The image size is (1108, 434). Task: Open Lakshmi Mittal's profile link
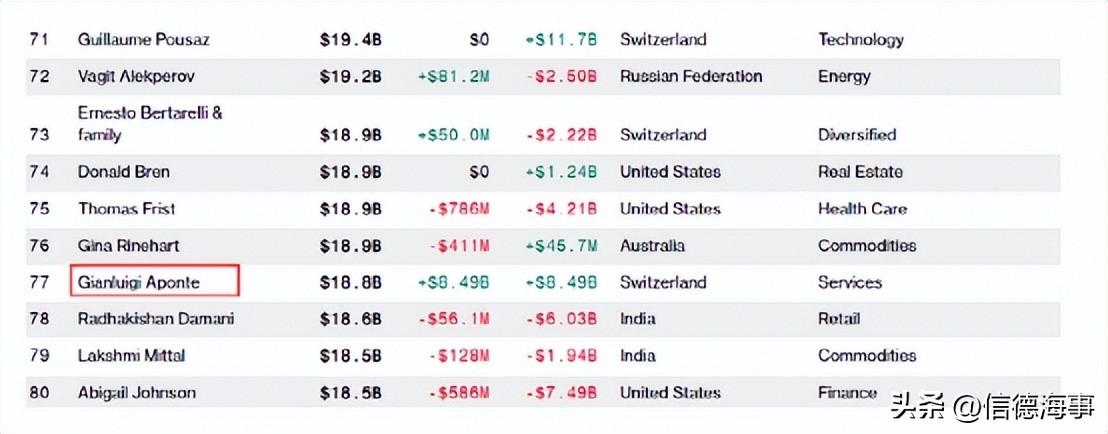point(132,356)
